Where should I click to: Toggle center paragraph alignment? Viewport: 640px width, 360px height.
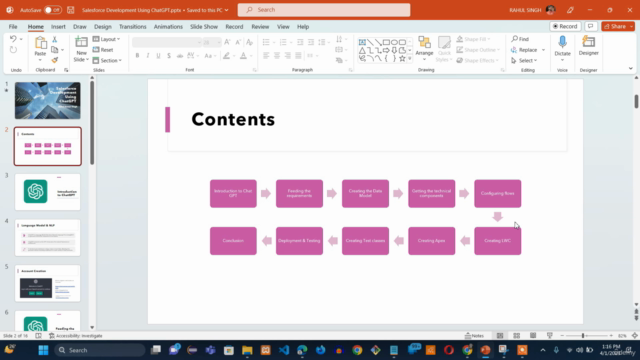(277, 56)
